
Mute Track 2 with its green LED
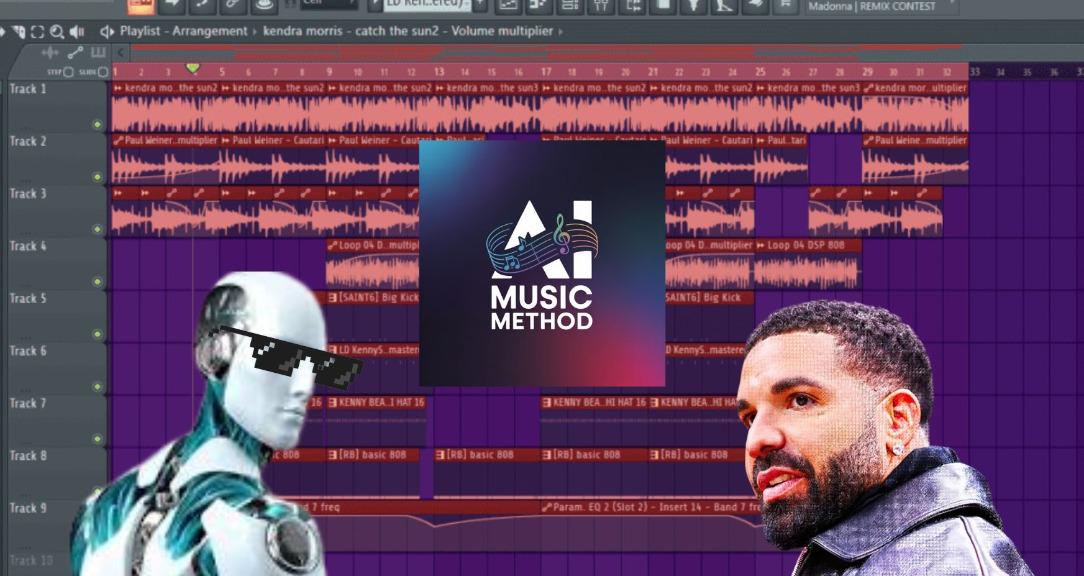click(x=97, y=177)
